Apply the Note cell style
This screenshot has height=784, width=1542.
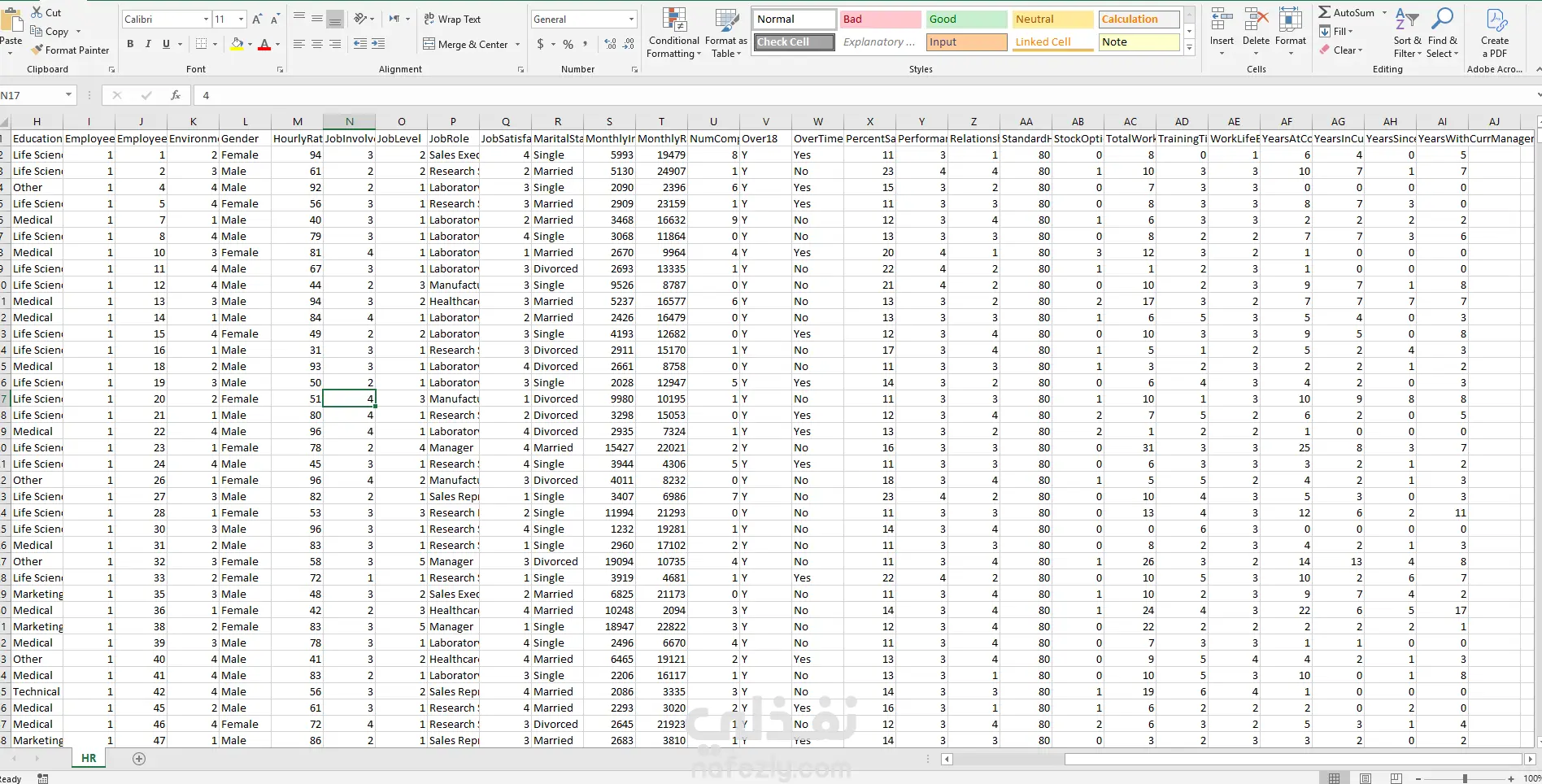point(1139,41)
